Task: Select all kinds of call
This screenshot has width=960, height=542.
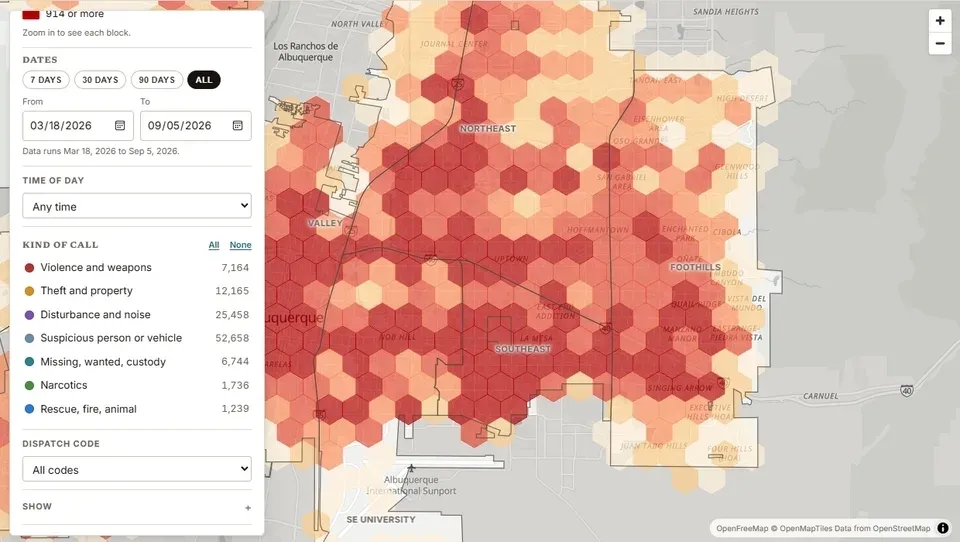Action: coord(214,245)
